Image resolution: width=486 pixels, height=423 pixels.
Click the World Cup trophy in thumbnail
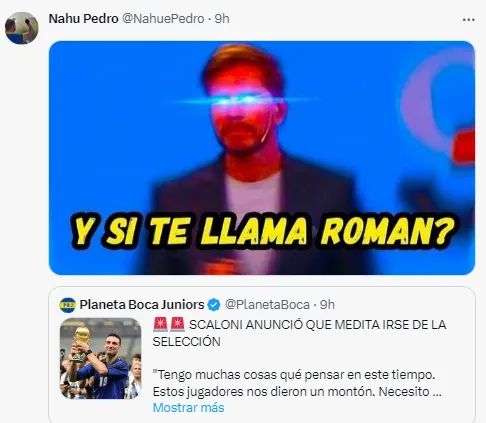point(81,343)
